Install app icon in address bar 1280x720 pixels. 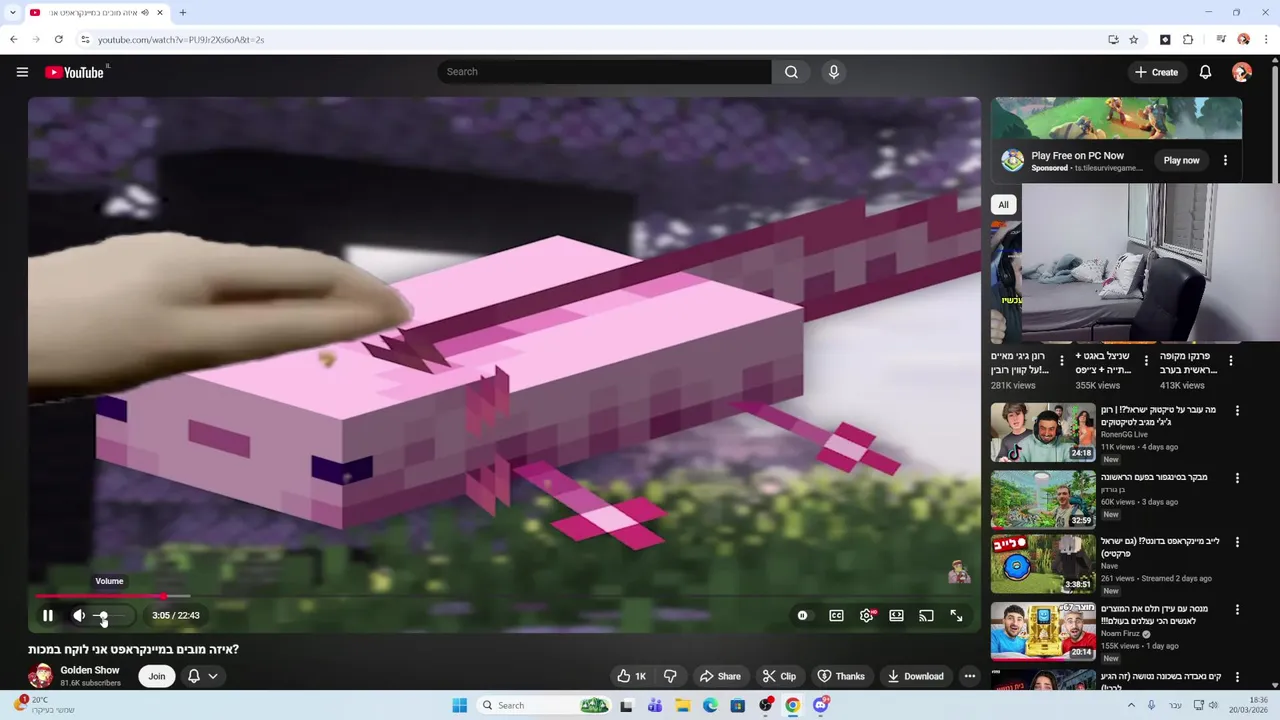click(x=1113, y=39)
